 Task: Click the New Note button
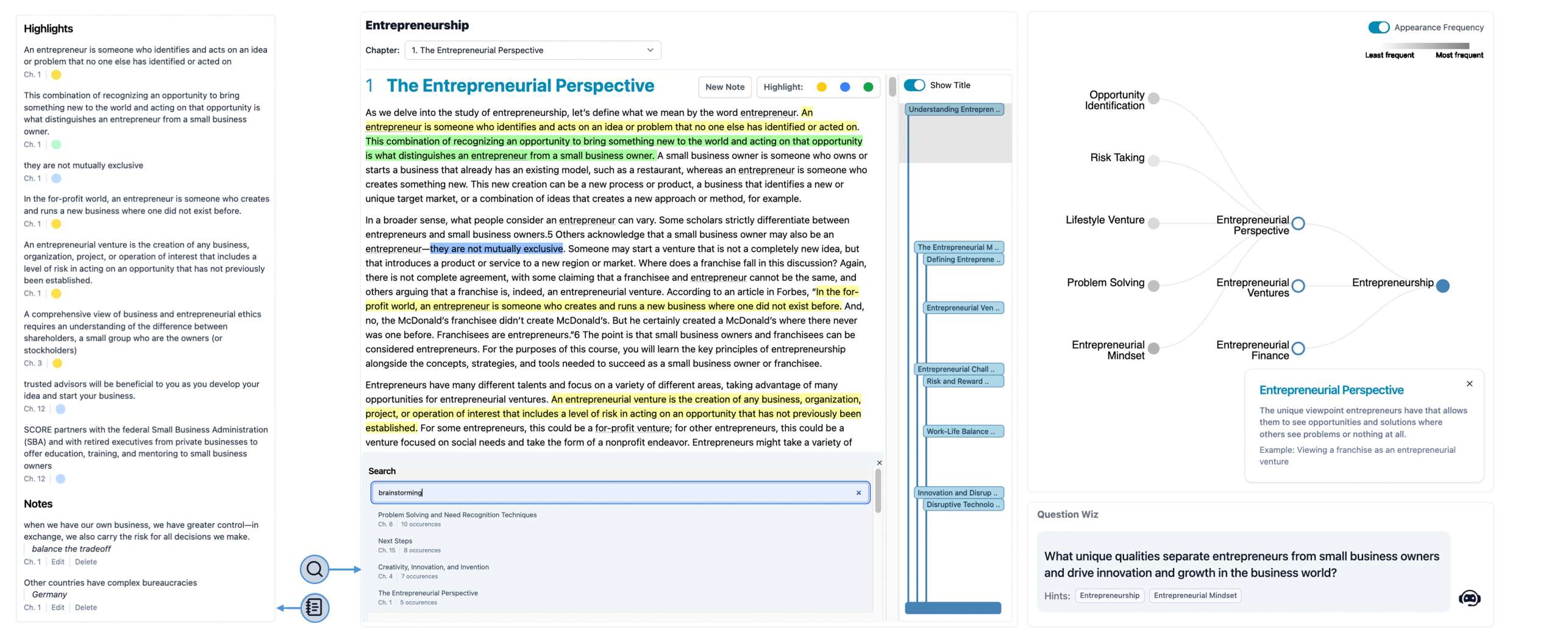[724, 87]
